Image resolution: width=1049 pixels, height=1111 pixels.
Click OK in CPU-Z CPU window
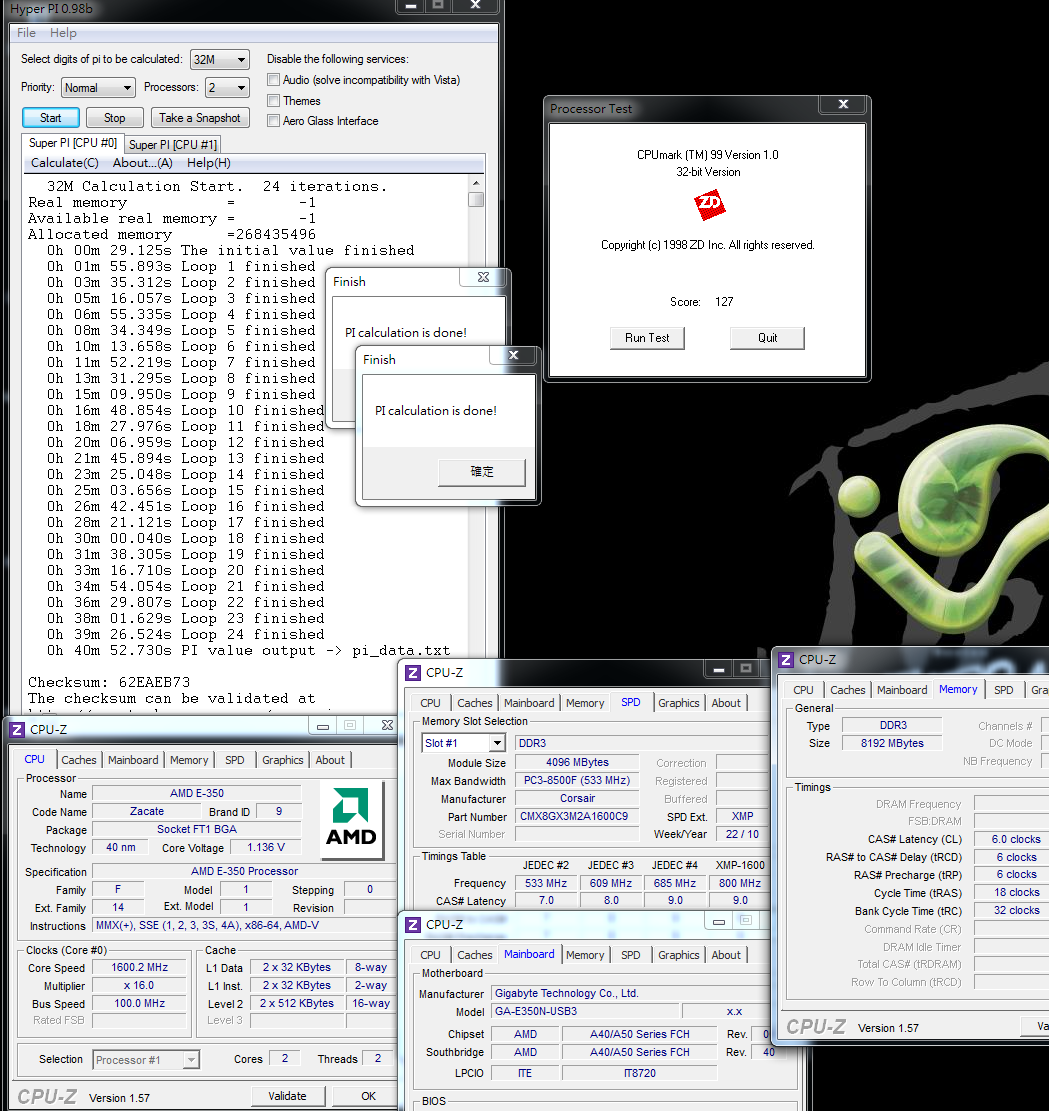368,1096
